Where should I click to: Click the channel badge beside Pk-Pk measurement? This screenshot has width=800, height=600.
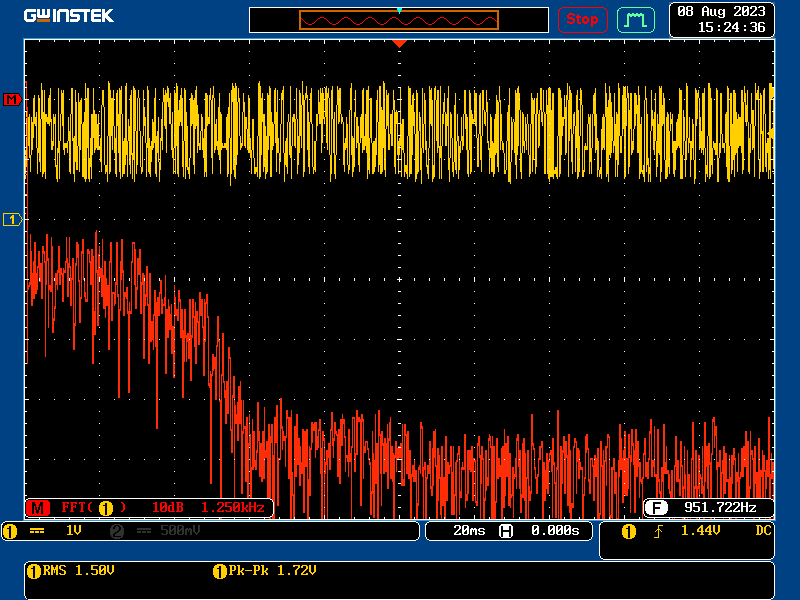219,571
